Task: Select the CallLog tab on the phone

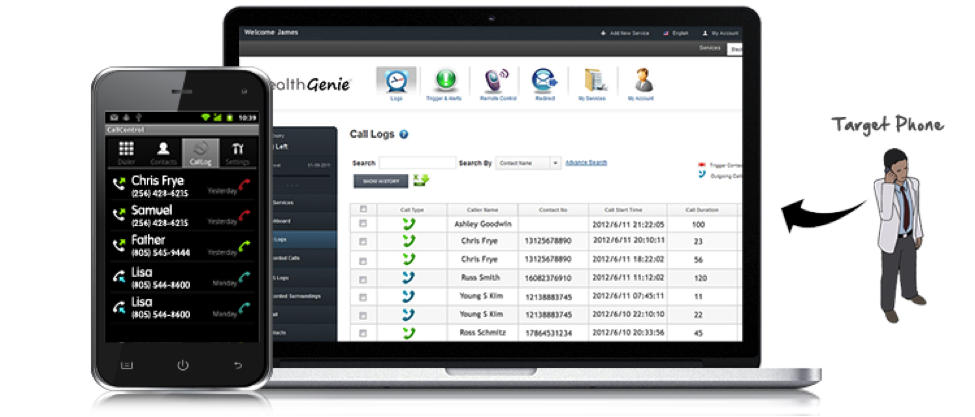Action: tap(200, 153)
